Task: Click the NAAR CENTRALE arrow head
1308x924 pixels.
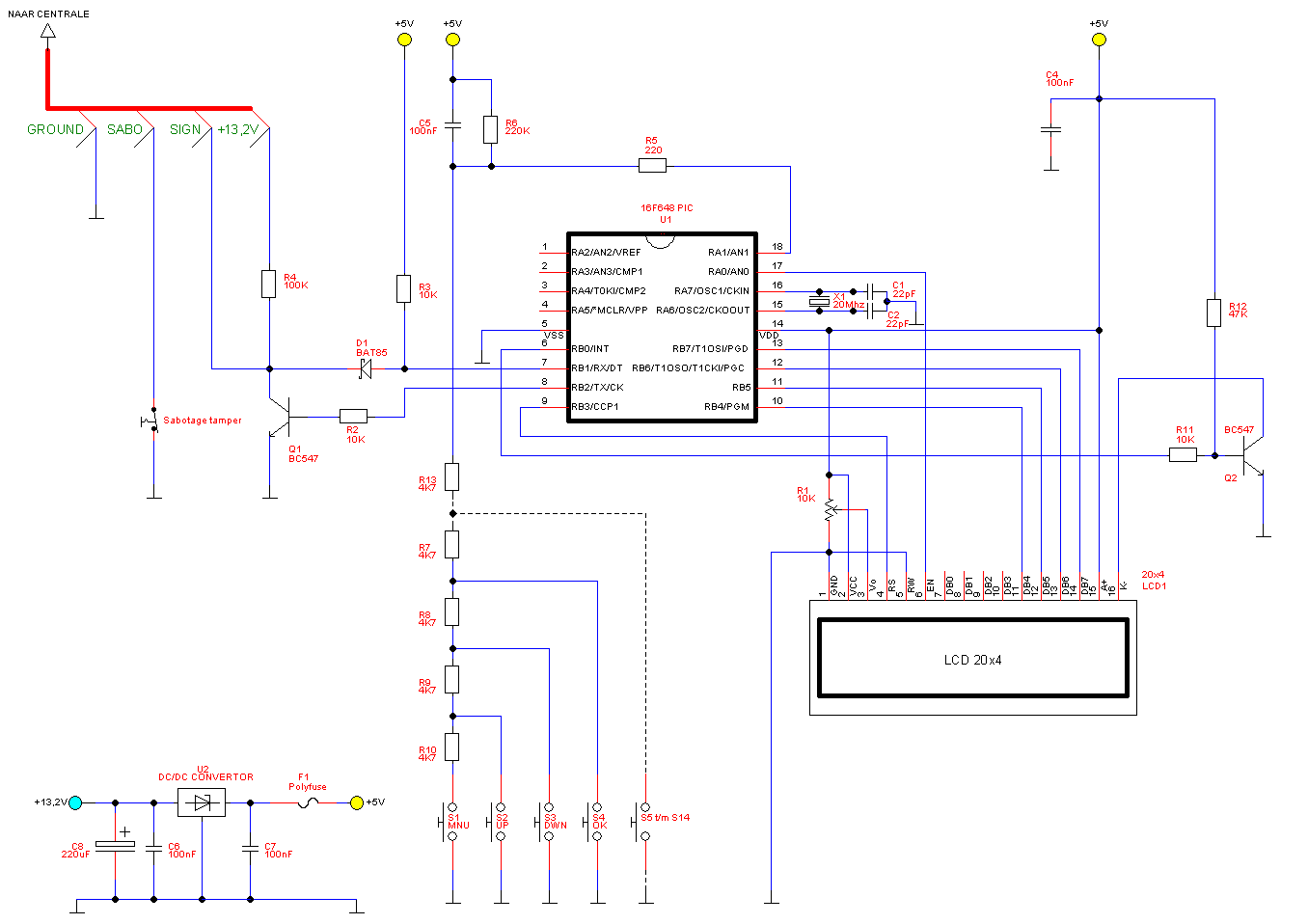Action: [x=47, y=31]
